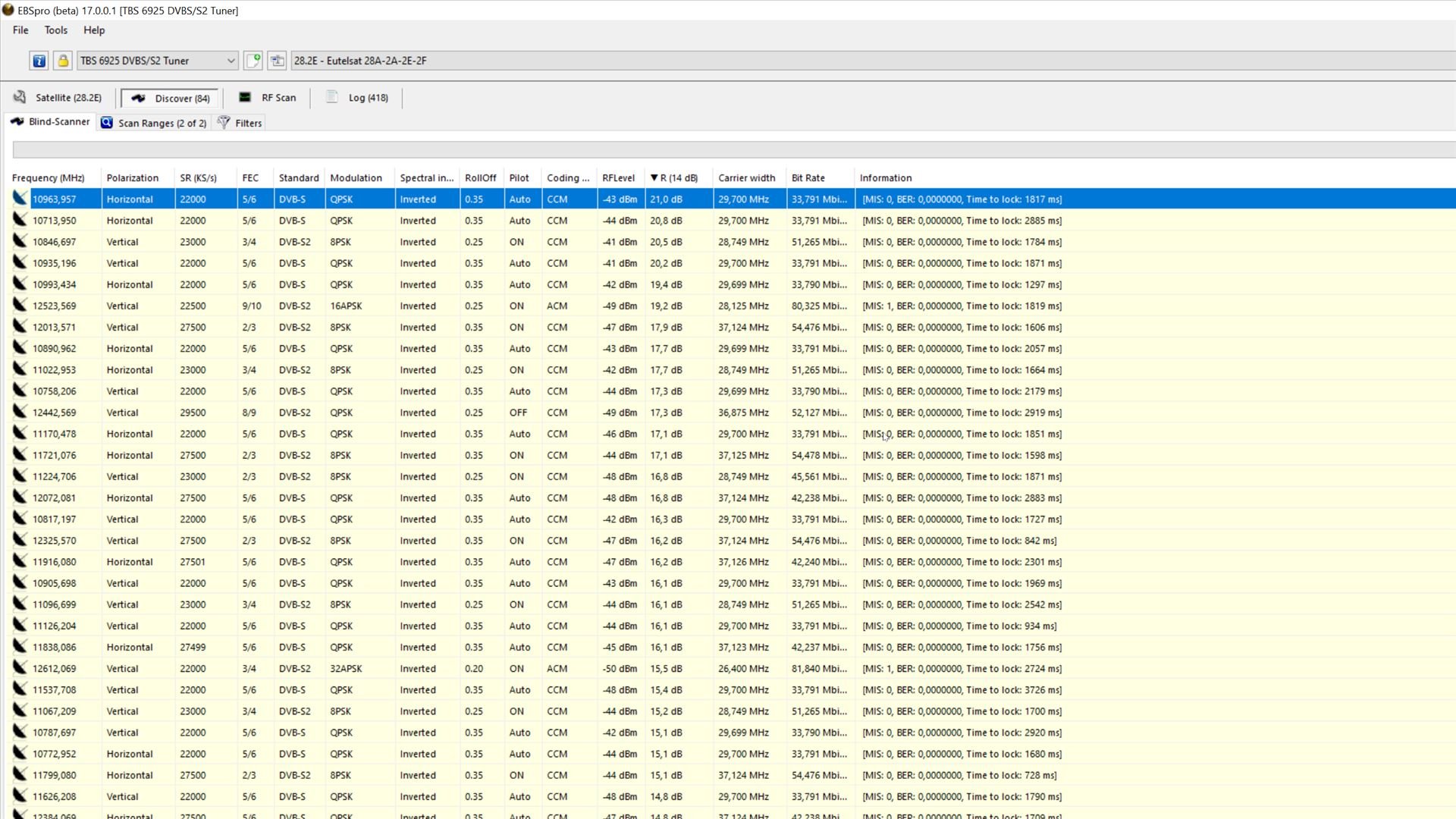
Task: Click the Frequency (MHz) column header
Action: tap(49, 178)
